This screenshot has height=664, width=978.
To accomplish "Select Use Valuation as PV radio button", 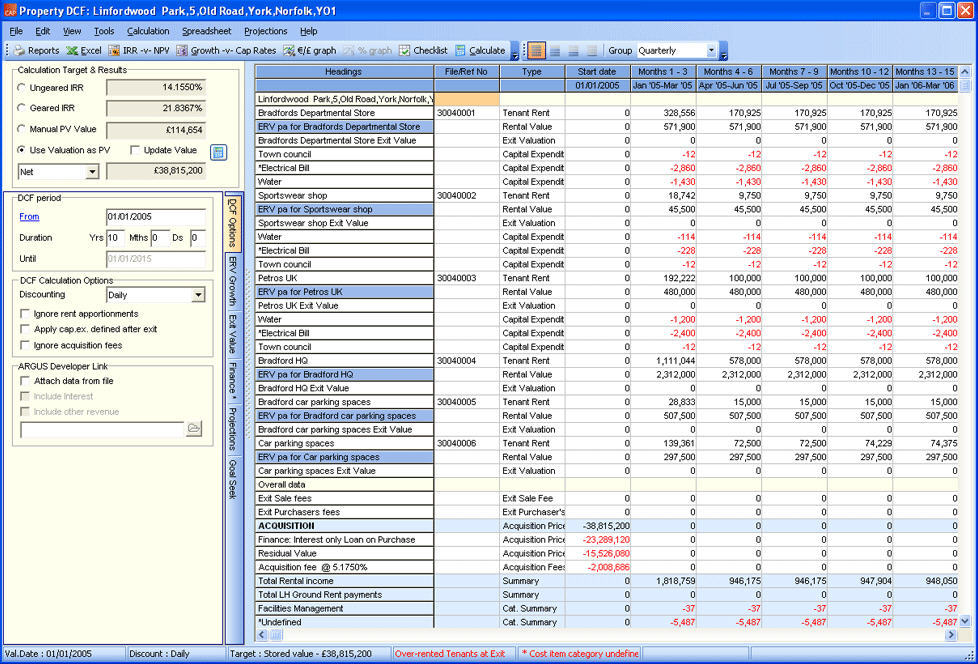I will point(22,150).
